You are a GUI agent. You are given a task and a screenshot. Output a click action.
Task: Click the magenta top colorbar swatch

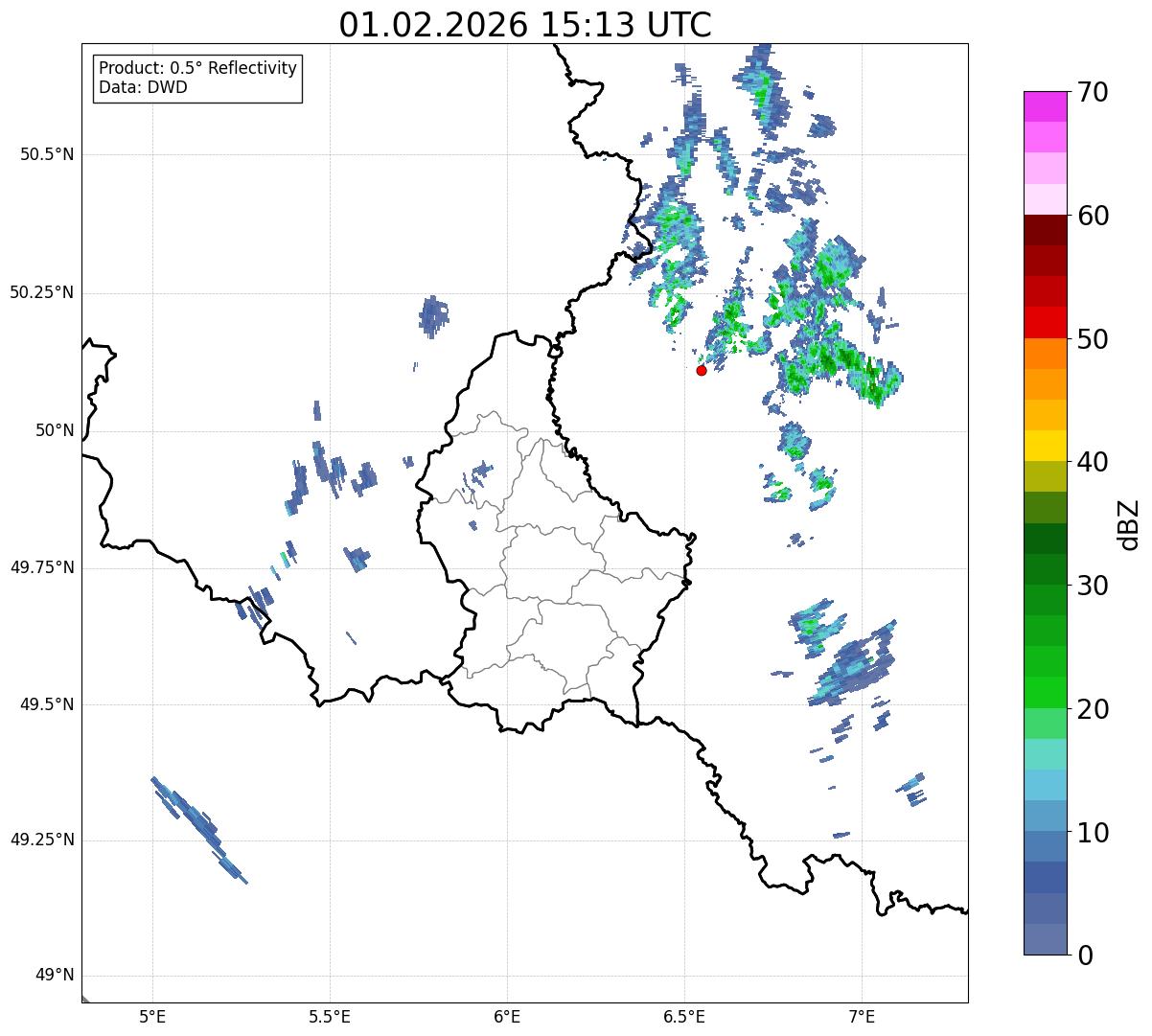point(1046,106)
